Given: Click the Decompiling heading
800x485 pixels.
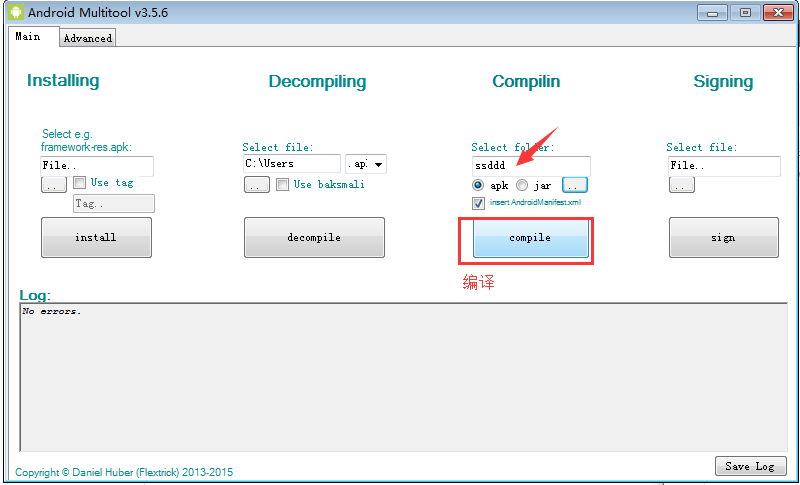Looking at the screenshot, I should (x=317, y=82).
